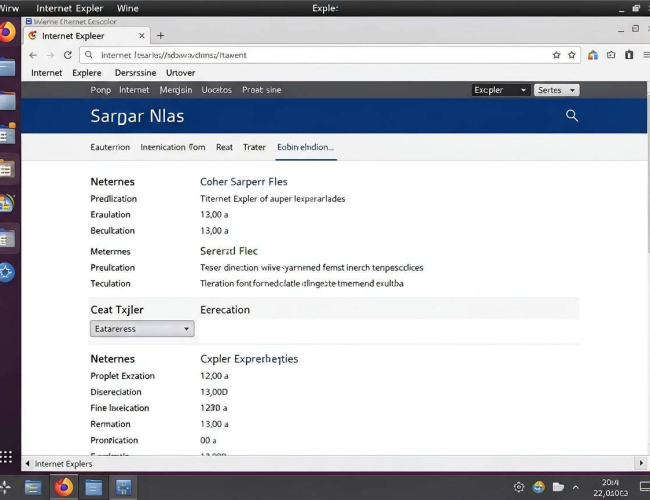Click the Proat sine navbar link

pyautogui.click(x=262, y=90)
